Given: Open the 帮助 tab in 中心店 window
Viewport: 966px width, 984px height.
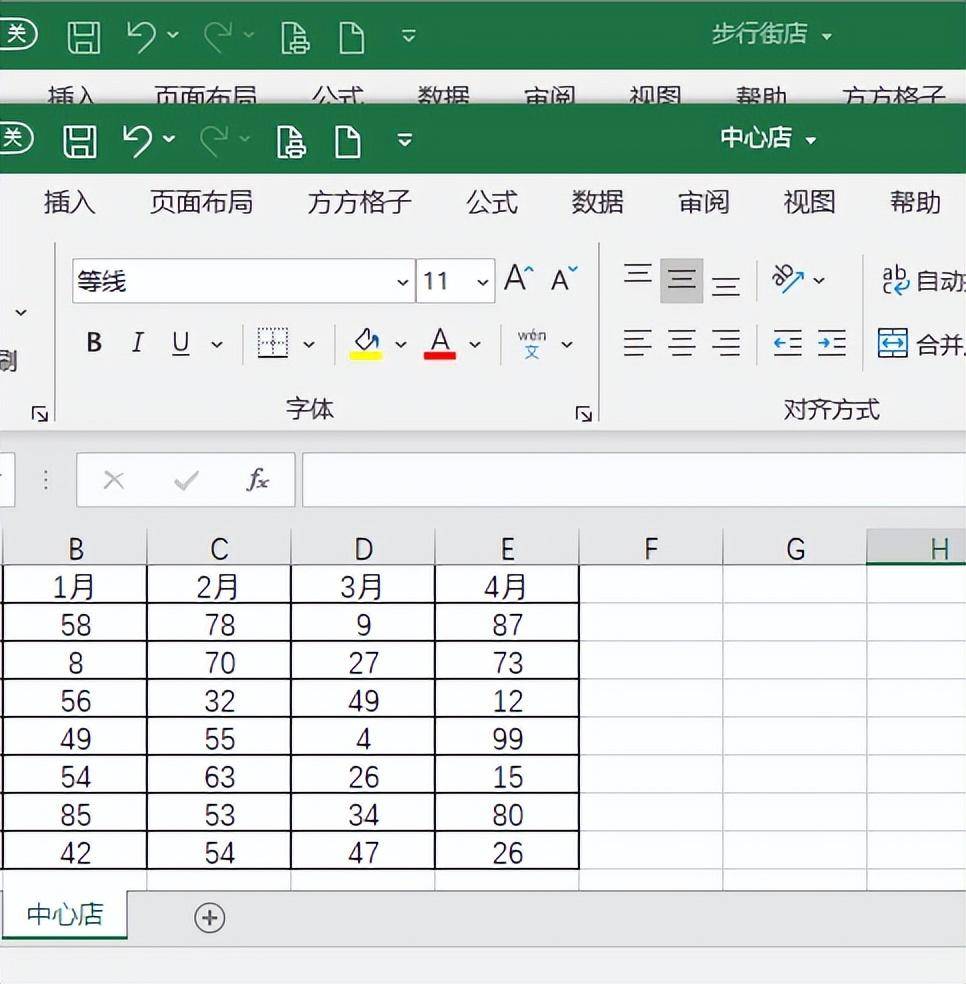Looking at the screenshot, I should click(915, 202).
